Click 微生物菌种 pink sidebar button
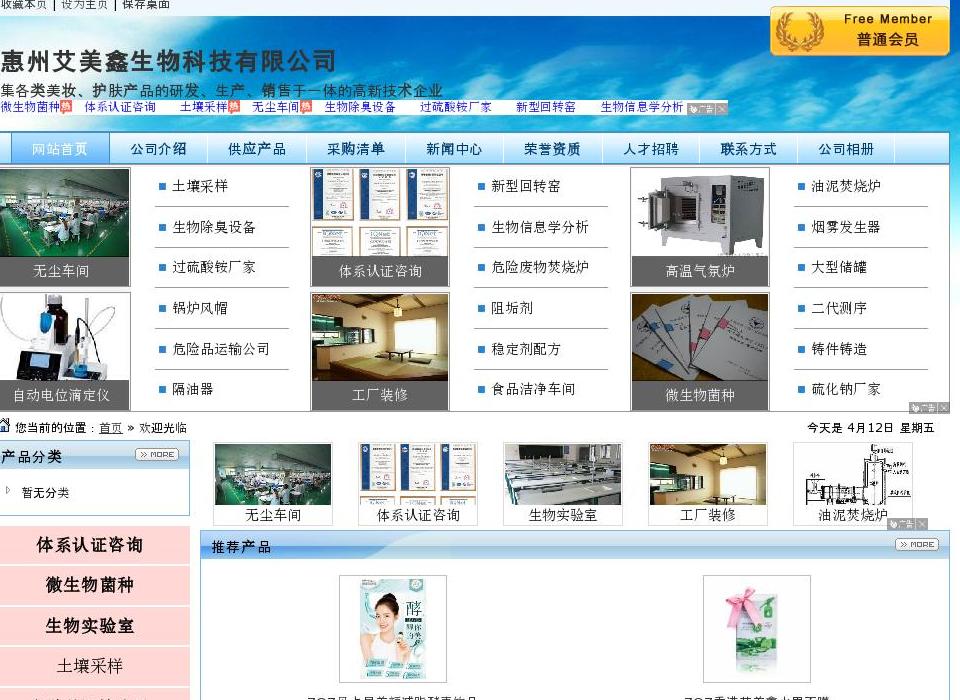The height and width of the screenshot is (700, 960). (x=89, y=585)
